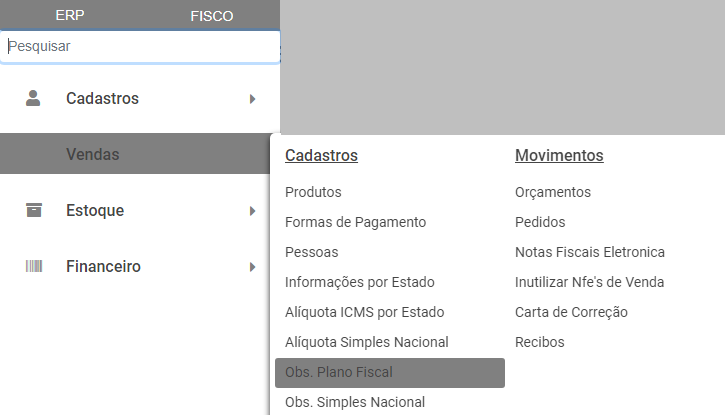Click the Estoque archive box icon
Viewport: 725px width, 415px height.
[34, 210]
